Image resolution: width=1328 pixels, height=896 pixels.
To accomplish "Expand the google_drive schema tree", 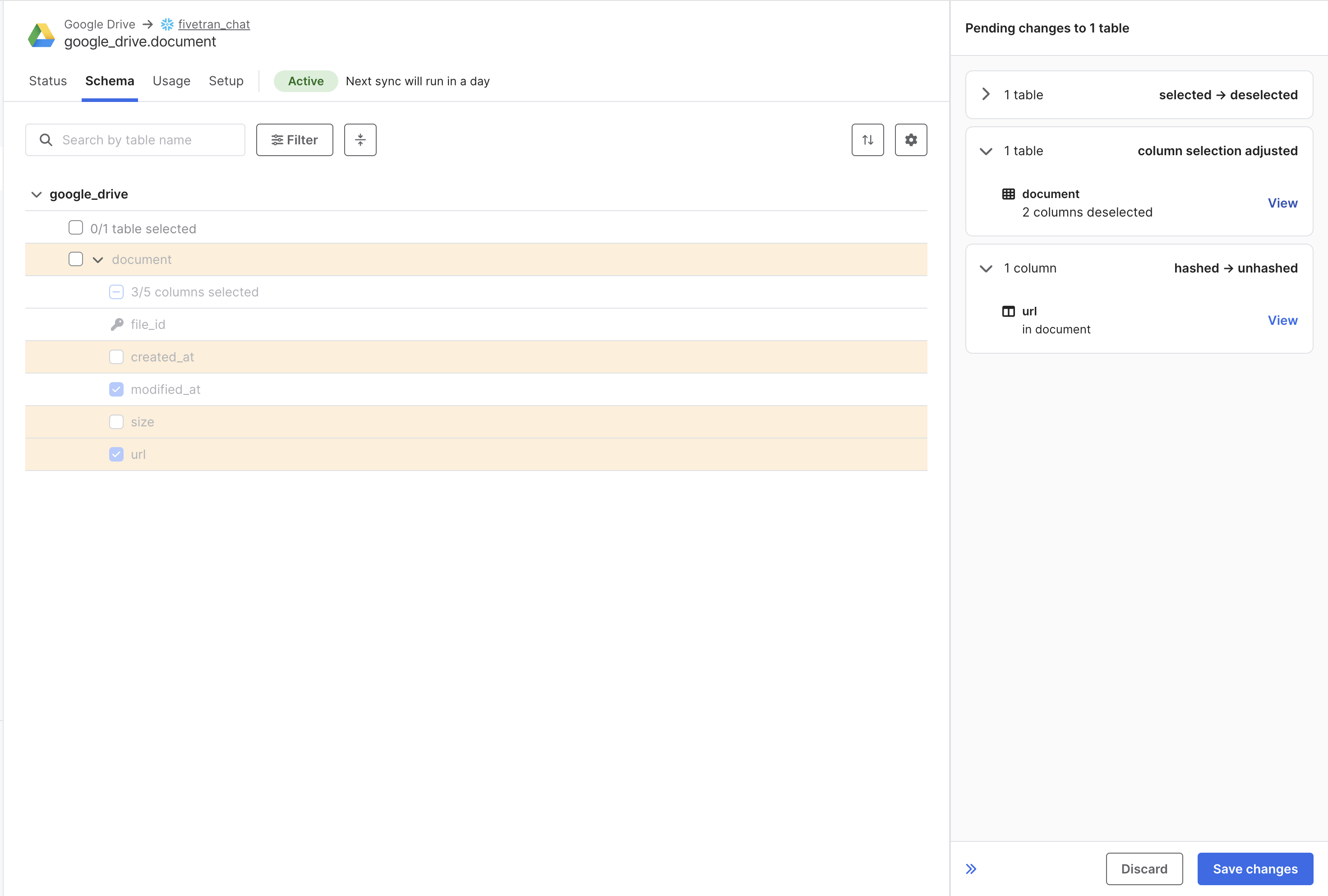I will (x=35, y=194).
